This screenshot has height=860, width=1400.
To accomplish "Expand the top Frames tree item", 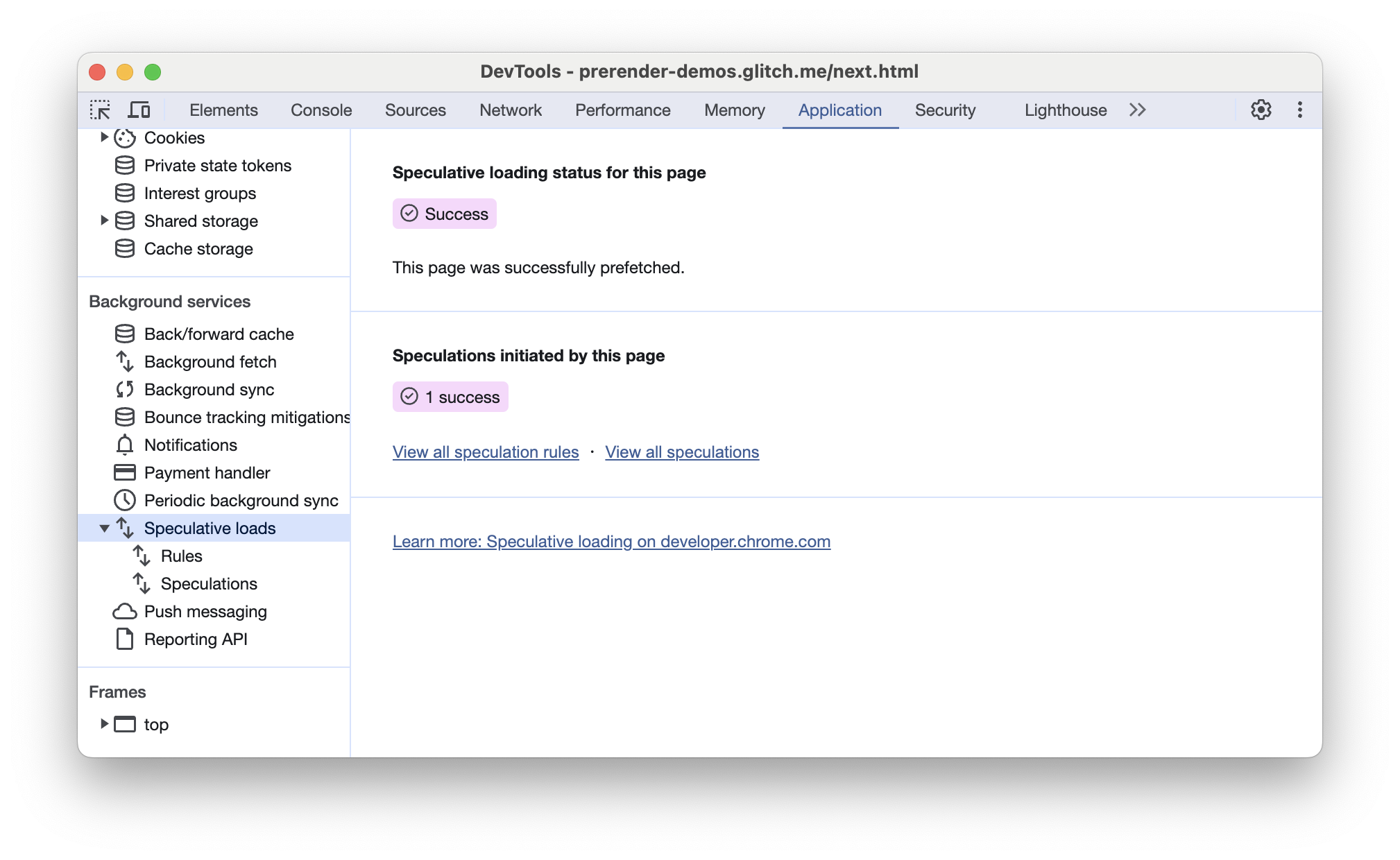I will click(104, 724).
